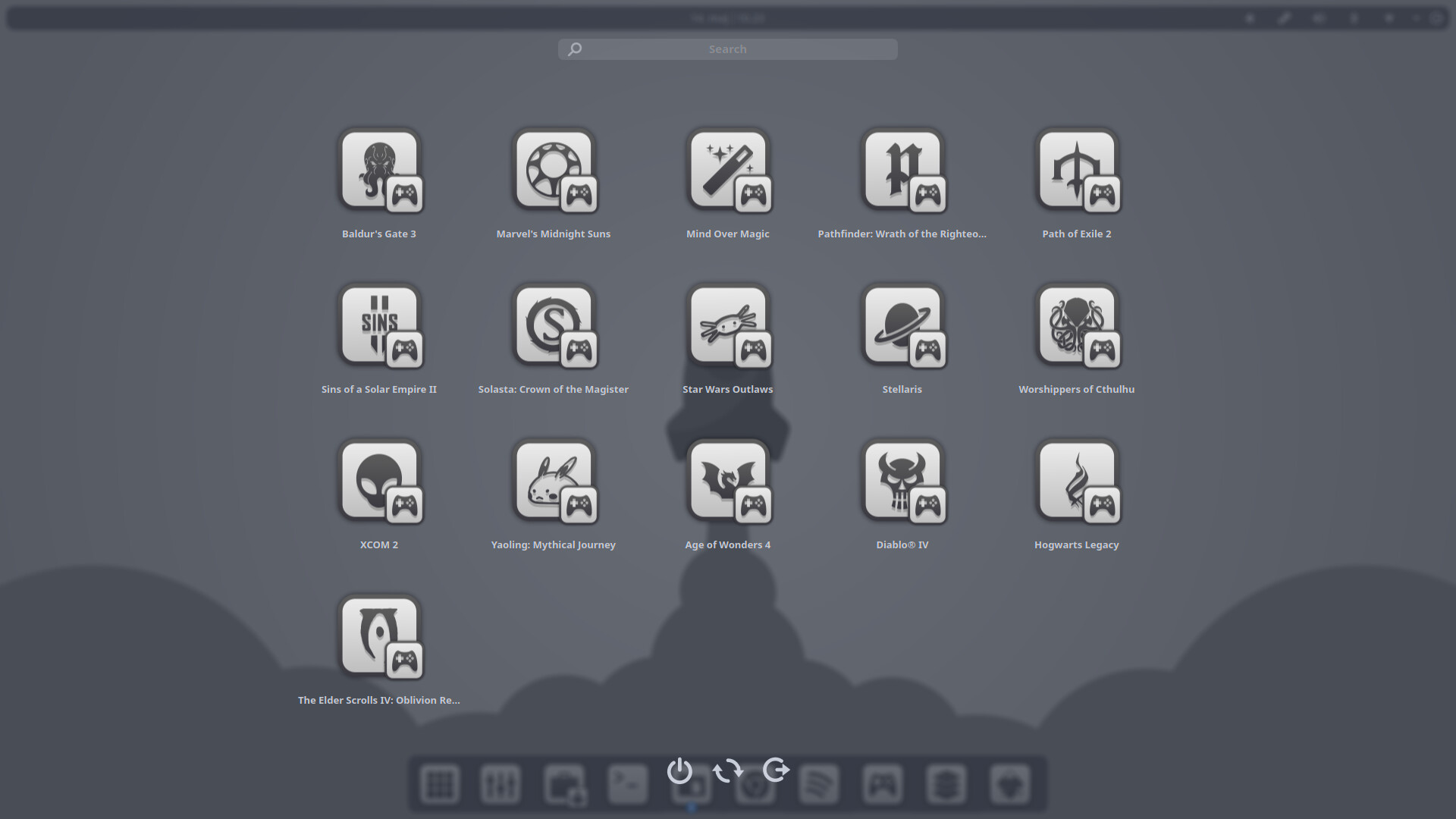Focus the Search text field
The height and width of the screenshot is (819, 1456).
click(x=728, y=49)
